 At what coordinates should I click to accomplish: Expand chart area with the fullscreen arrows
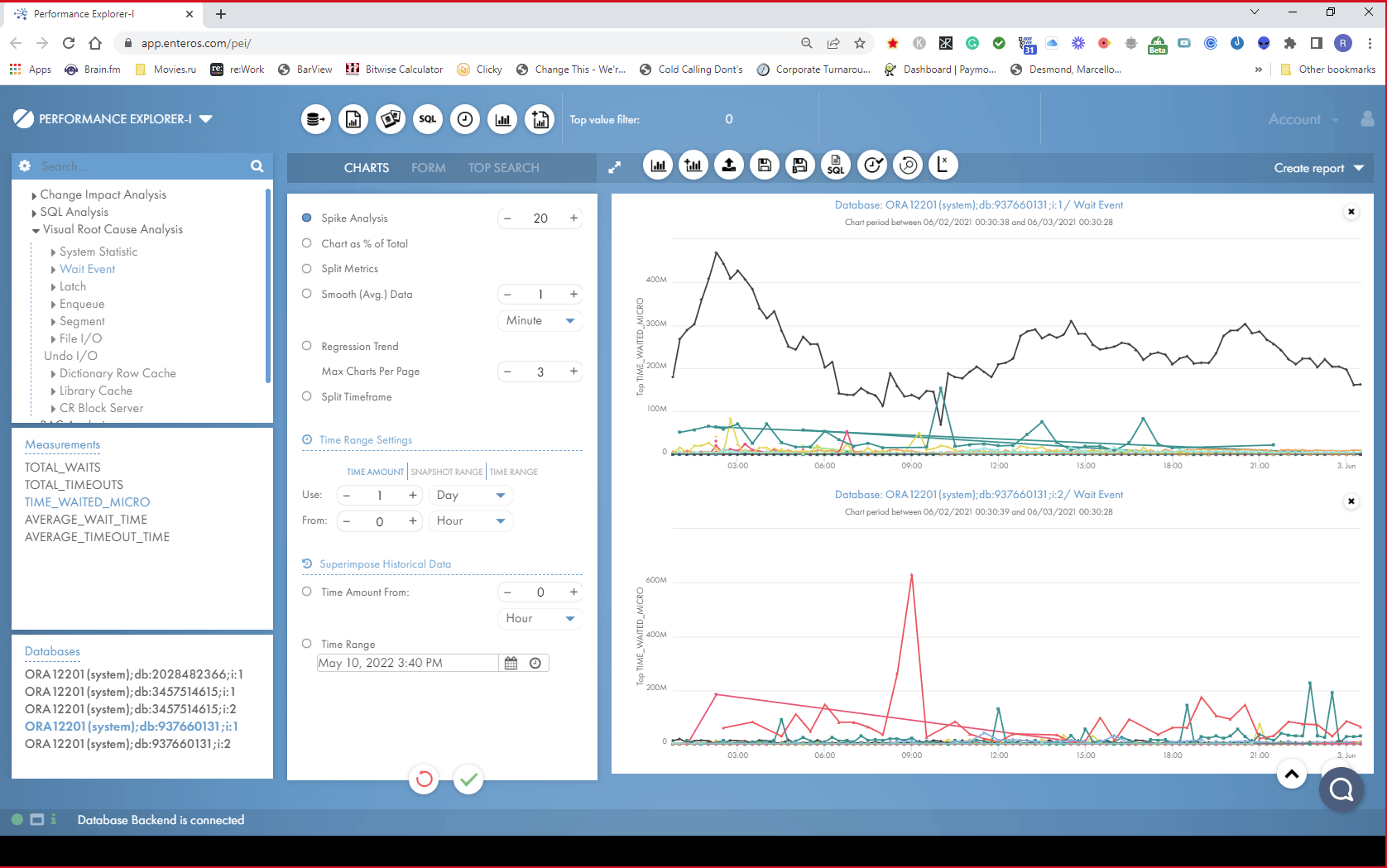[x=615, y=167]
